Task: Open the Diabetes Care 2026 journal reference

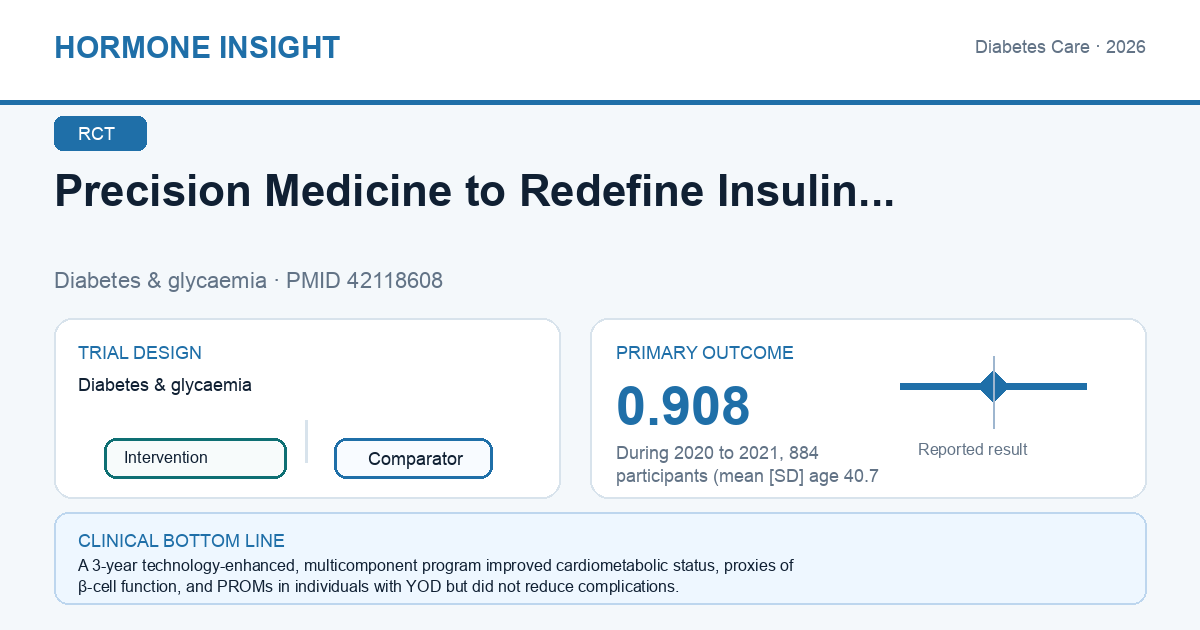Action: [1060, 47]
